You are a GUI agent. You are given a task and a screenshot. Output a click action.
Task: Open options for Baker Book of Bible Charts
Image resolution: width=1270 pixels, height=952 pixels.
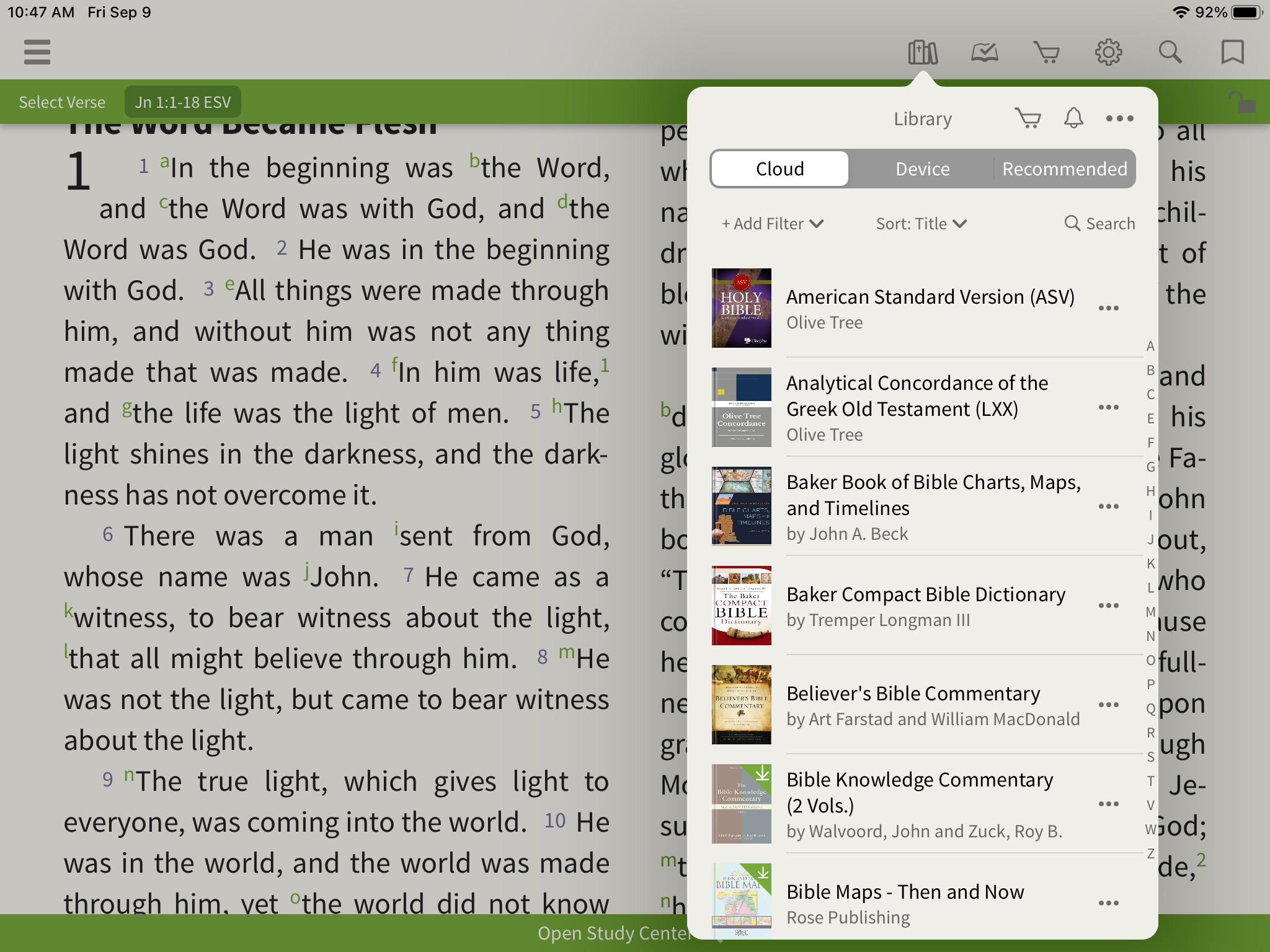point(1109,506)
